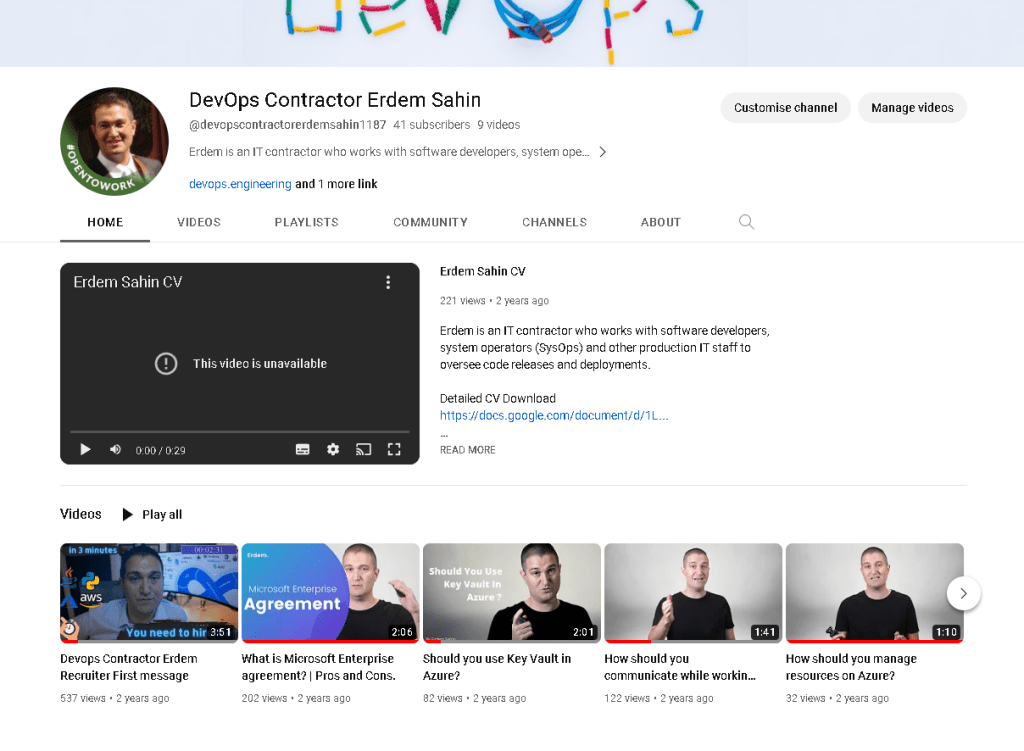Click the channel banner image
The width and height of the screenshot is (1024, 751).
click(x=512, y=33)
